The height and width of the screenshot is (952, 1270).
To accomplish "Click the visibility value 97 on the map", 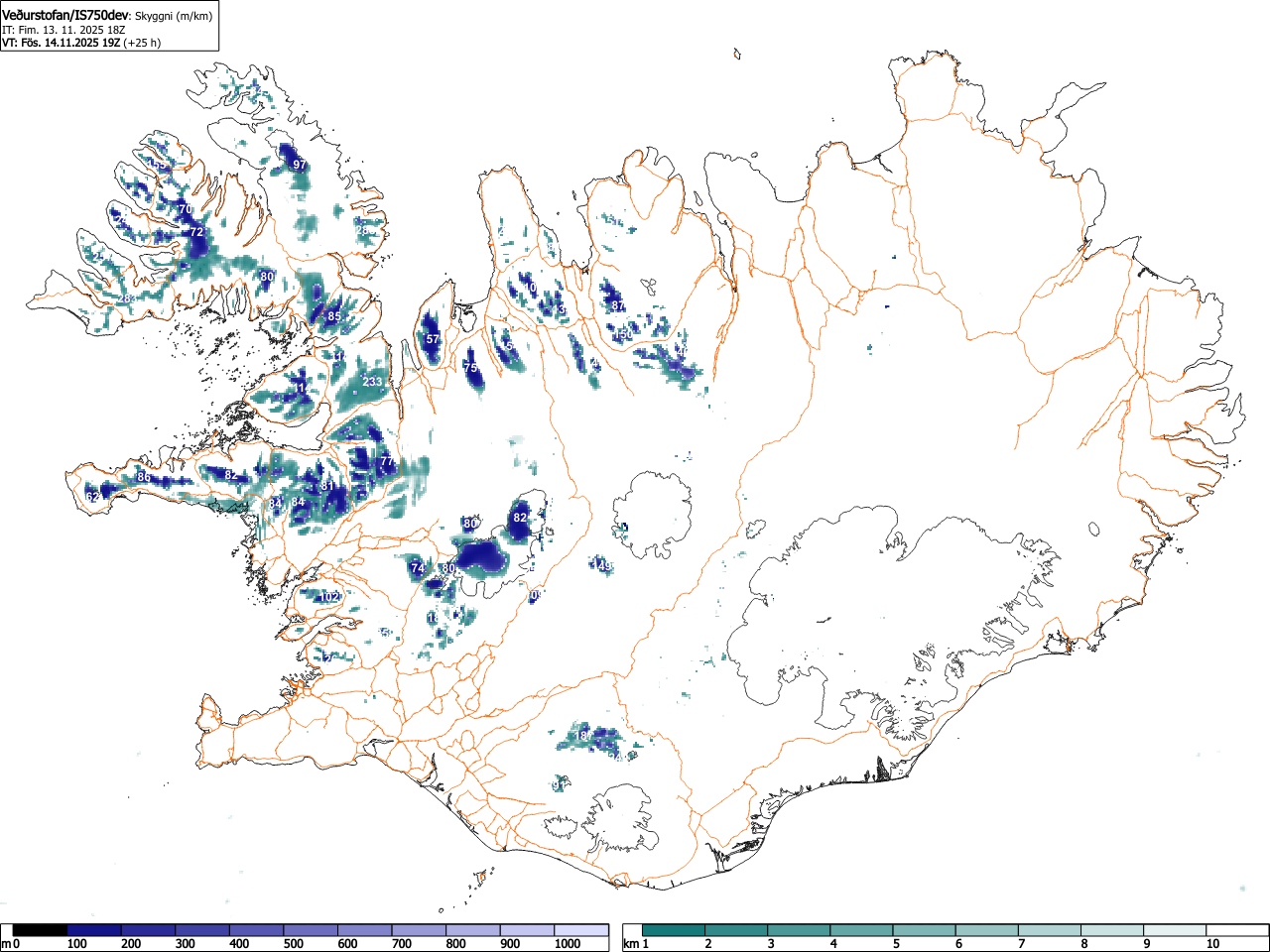I will pos(299,165).
